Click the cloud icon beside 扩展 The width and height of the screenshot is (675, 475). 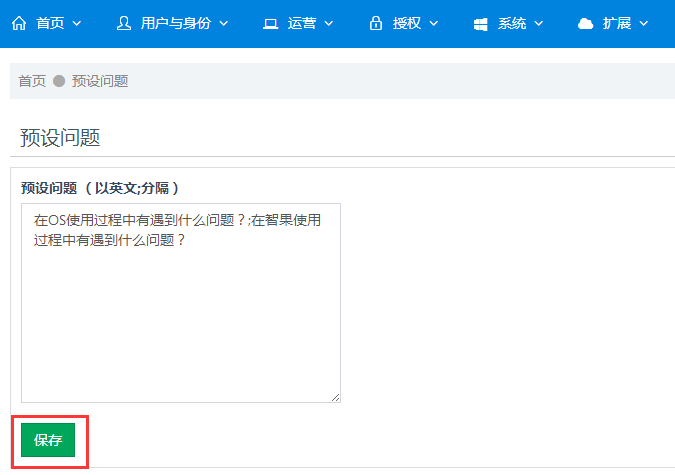(x=585, y=23)
